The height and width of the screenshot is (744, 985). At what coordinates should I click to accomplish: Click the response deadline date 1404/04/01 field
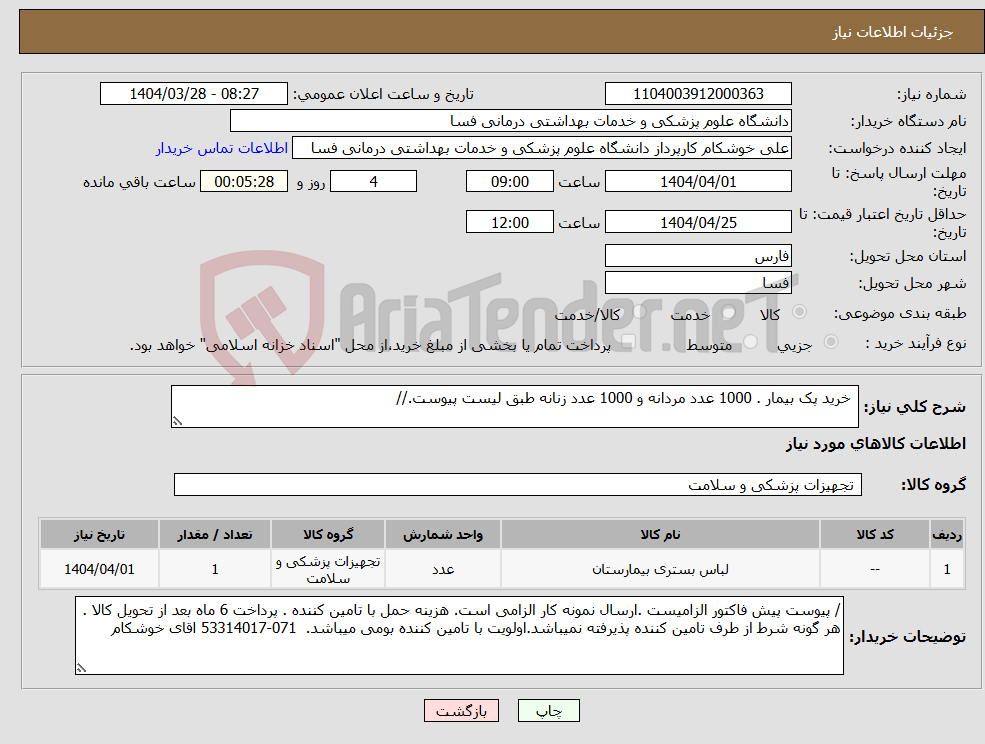[698, 182]
